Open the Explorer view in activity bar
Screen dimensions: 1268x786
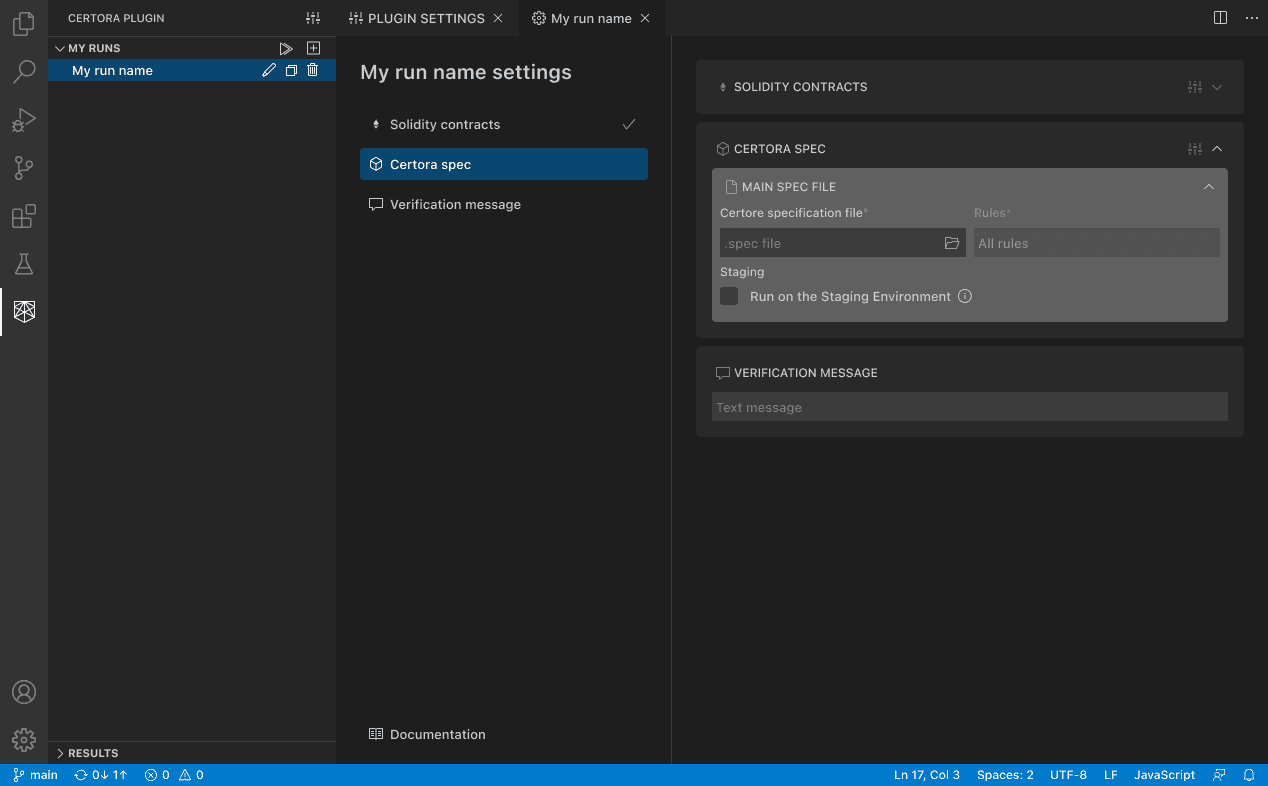(24, 24)
